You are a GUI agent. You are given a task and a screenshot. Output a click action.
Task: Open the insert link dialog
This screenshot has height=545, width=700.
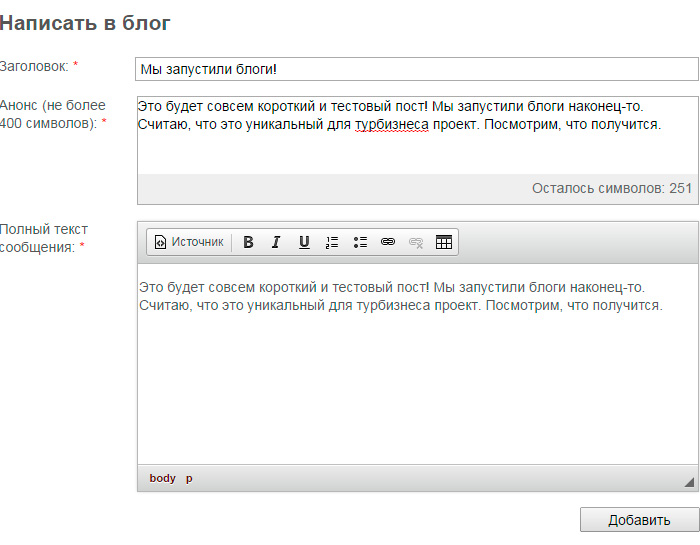pyautogui.click(x=388, y=242)
